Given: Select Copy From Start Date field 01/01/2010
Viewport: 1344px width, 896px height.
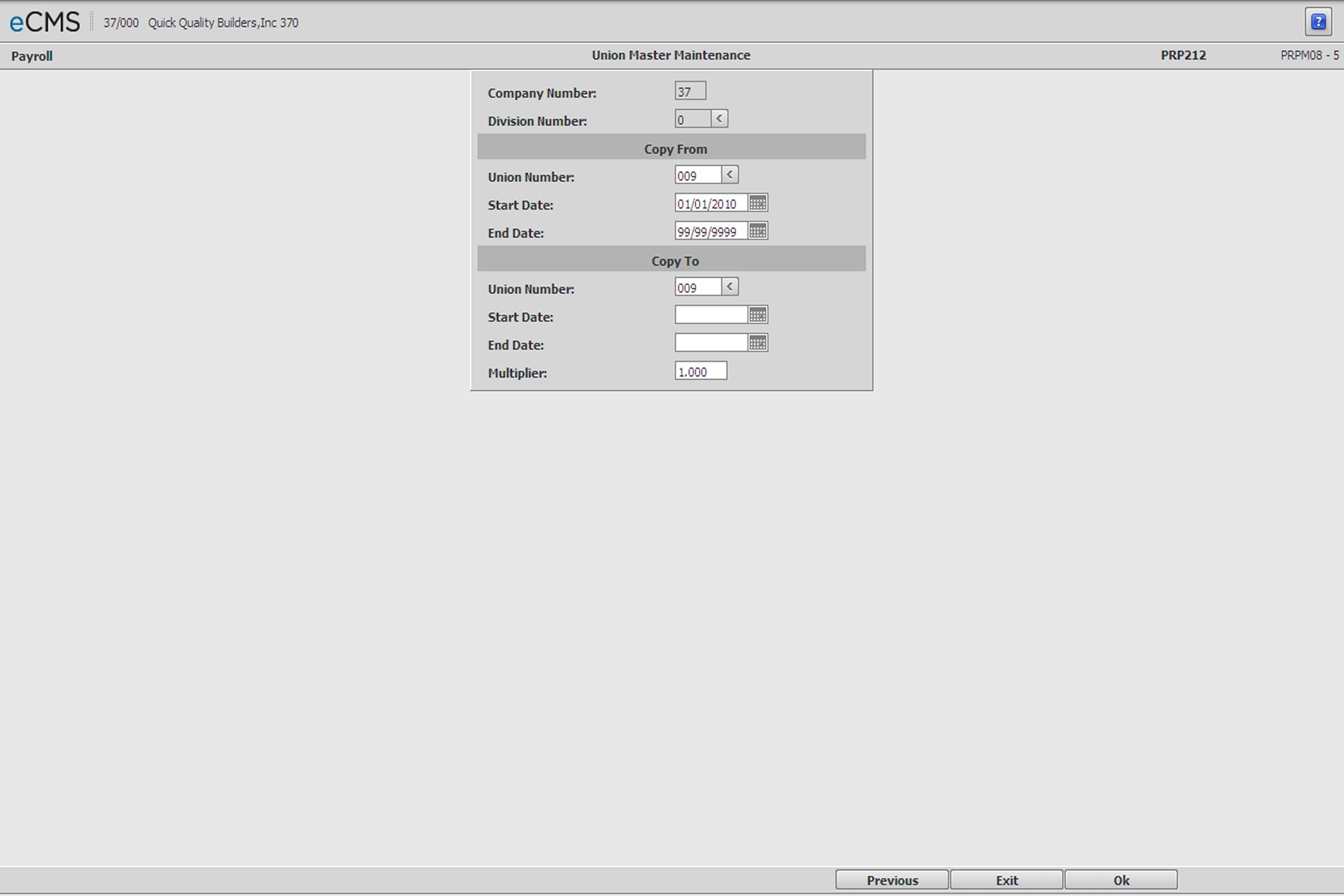Looking at the screenshot, I should pos(711,203).
